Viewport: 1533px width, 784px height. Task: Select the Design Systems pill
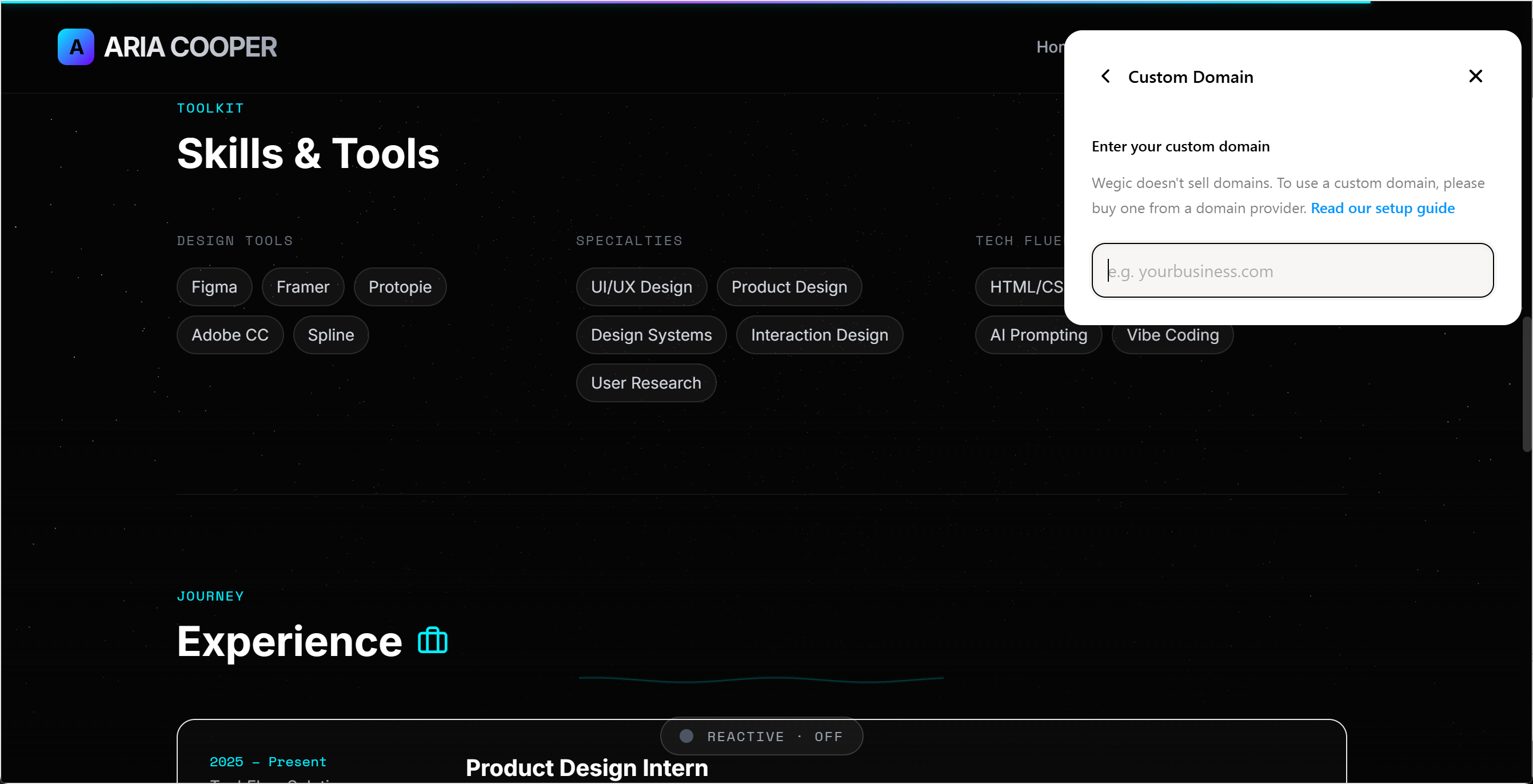click(651, 335)
